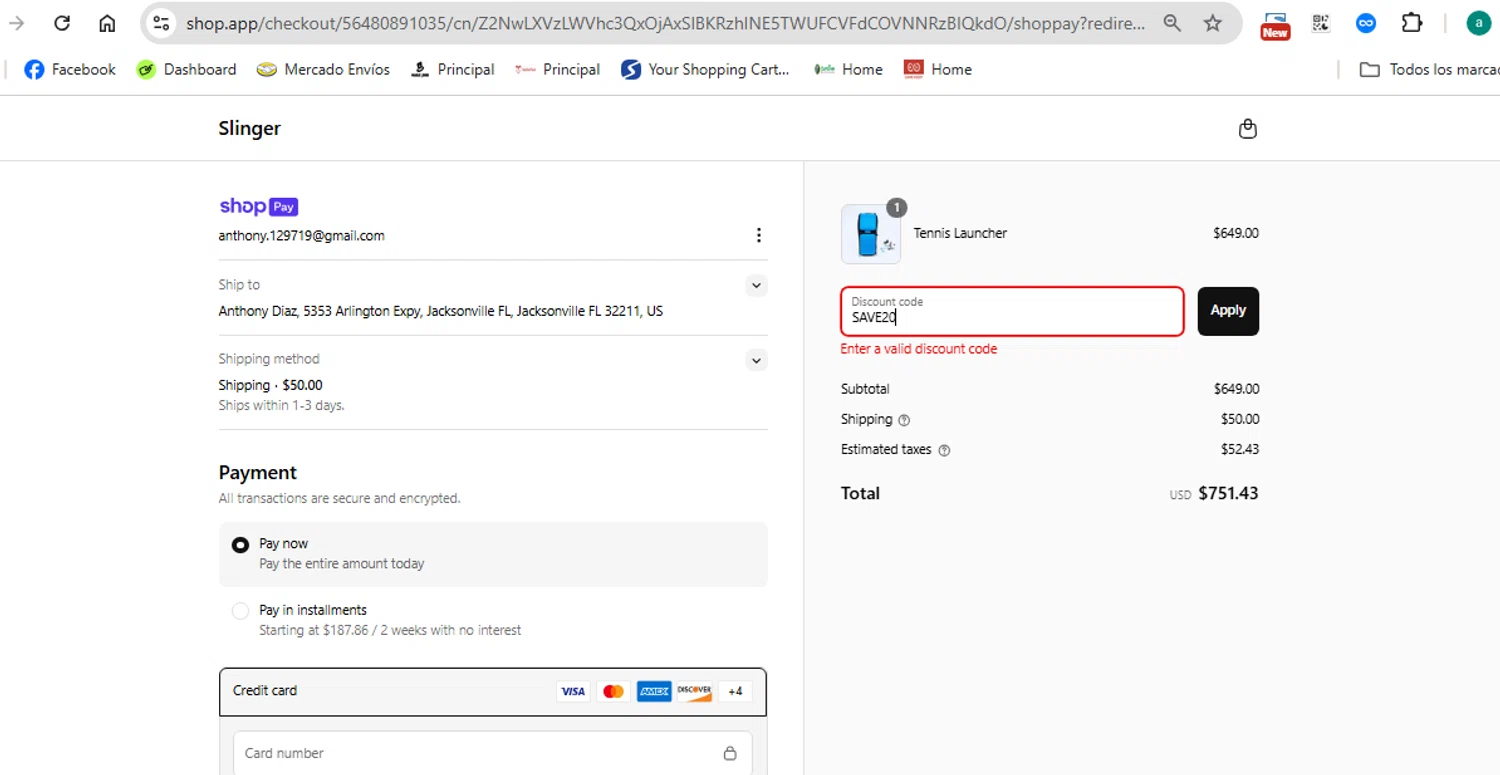Image resolution: width=1500 pixels, height=775 pixels.
Task: Reload the page with the browser refresh icon
Action: coord(62,23)
